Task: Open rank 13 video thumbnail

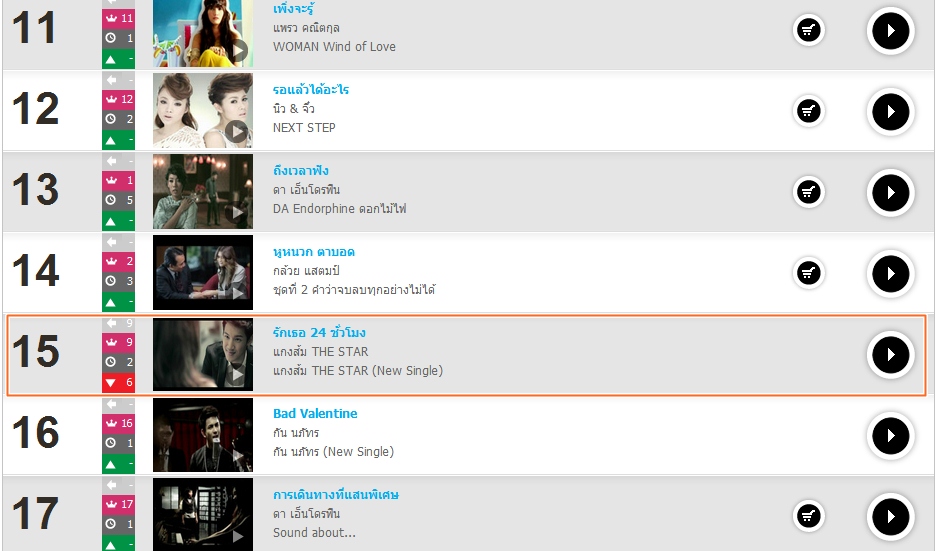Action: 203,192
